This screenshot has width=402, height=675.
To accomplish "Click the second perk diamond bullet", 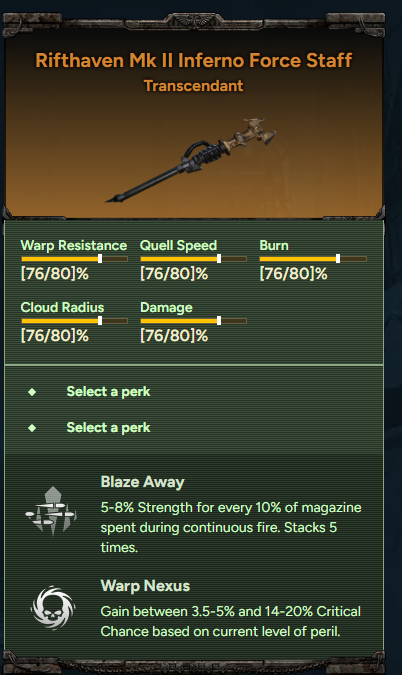I will 32,428.
